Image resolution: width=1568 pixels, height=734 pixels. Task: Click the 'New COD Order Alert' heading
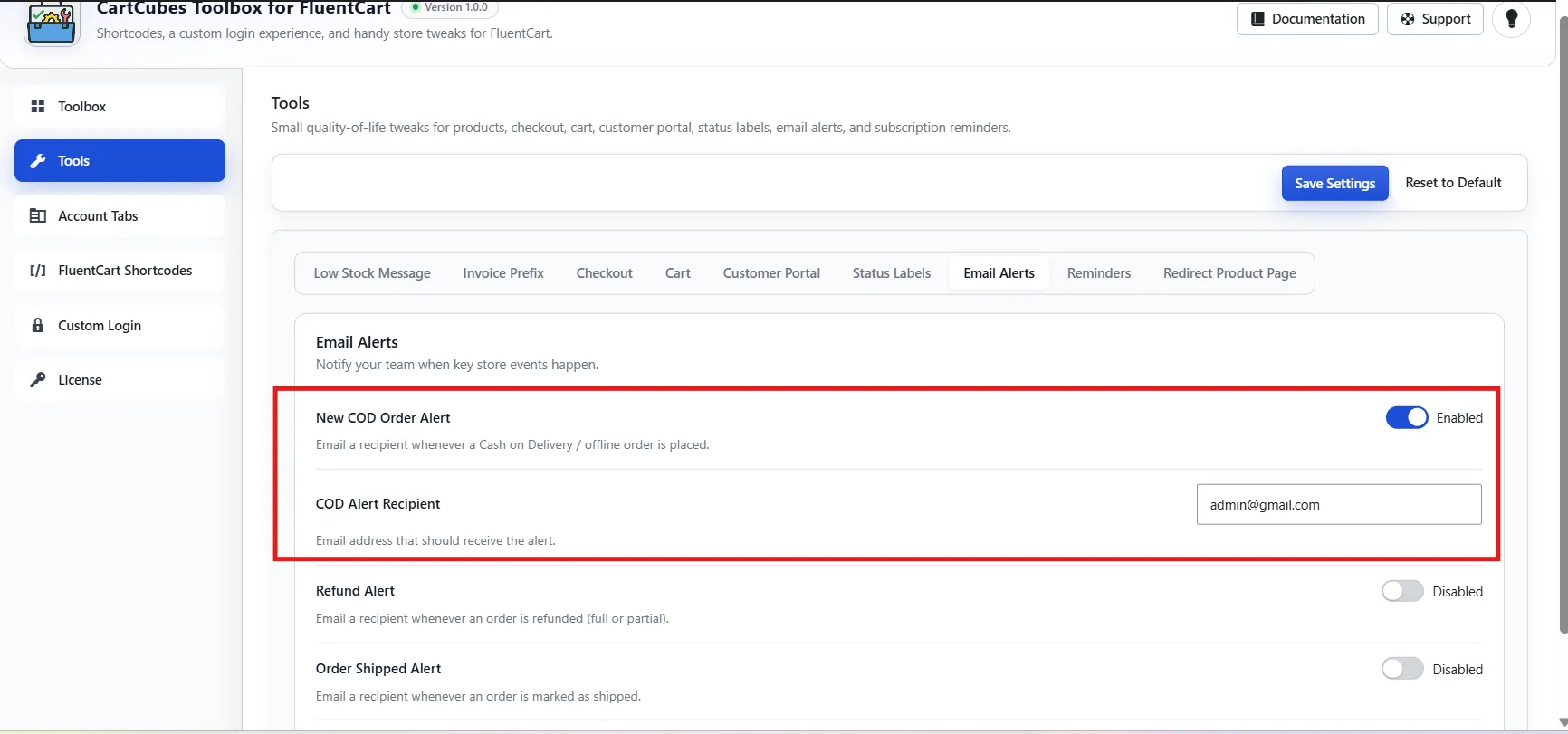[x=383, y=418]
